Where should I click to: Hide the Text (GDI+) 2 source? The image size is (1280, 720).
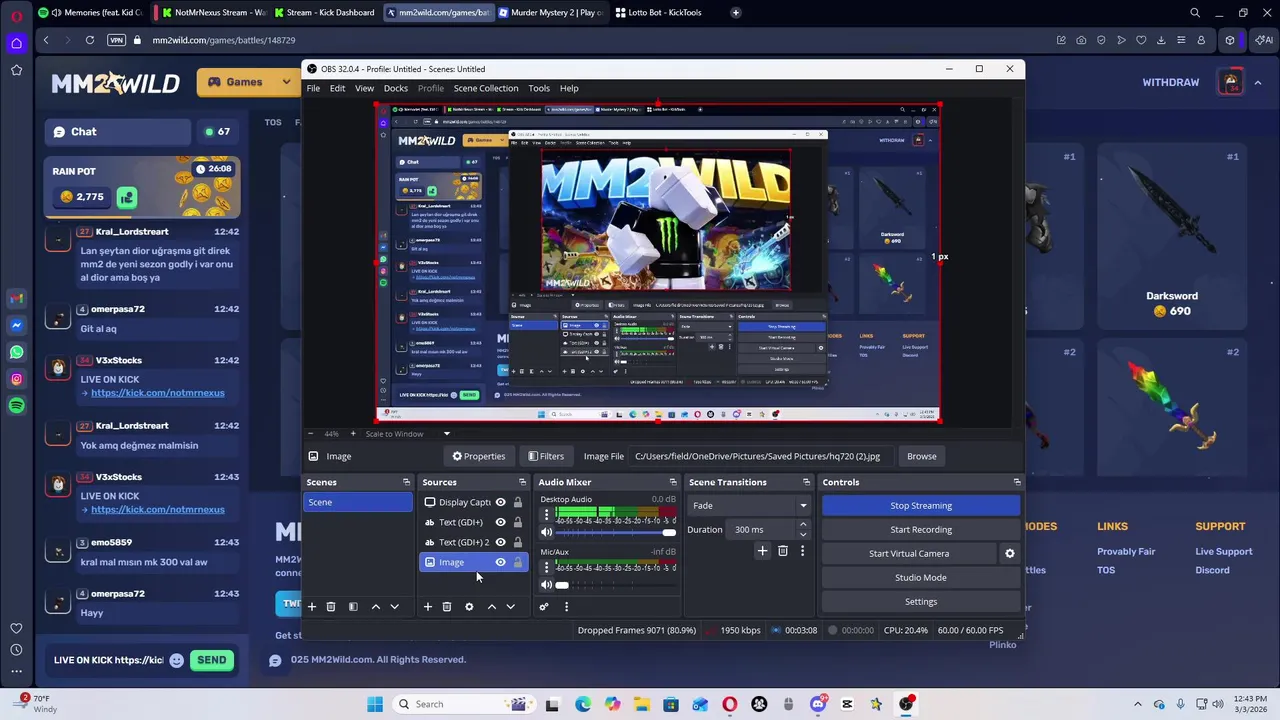(500, 542)
